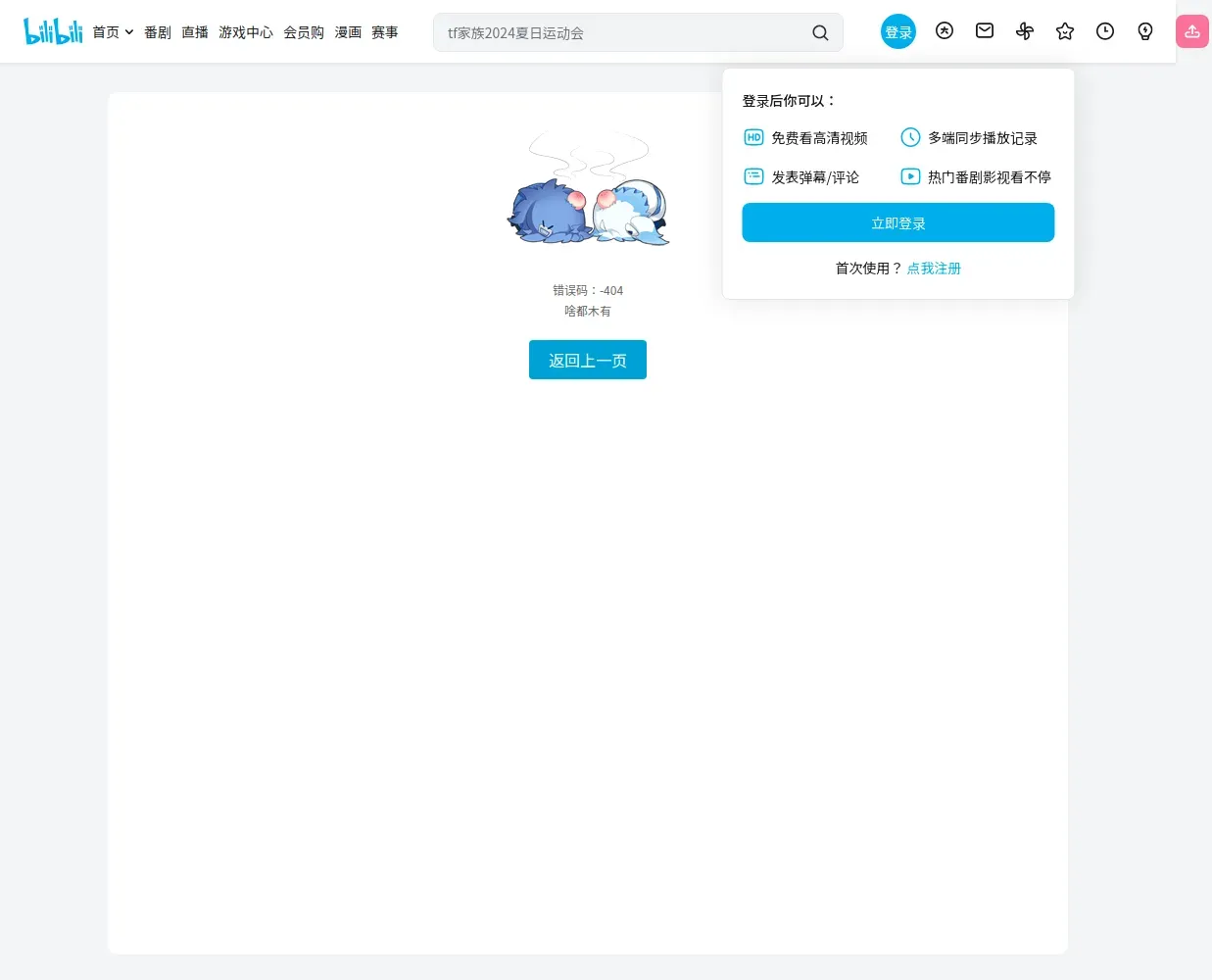Click the 点我注册 link

(x=934, y=268)
